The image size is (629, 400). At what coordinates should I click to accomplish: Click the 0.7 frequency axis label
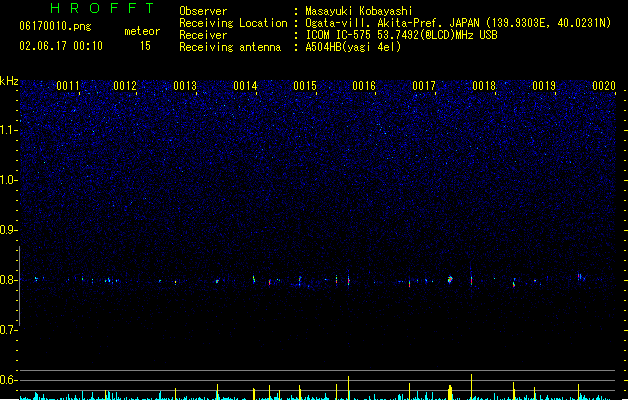8,330
